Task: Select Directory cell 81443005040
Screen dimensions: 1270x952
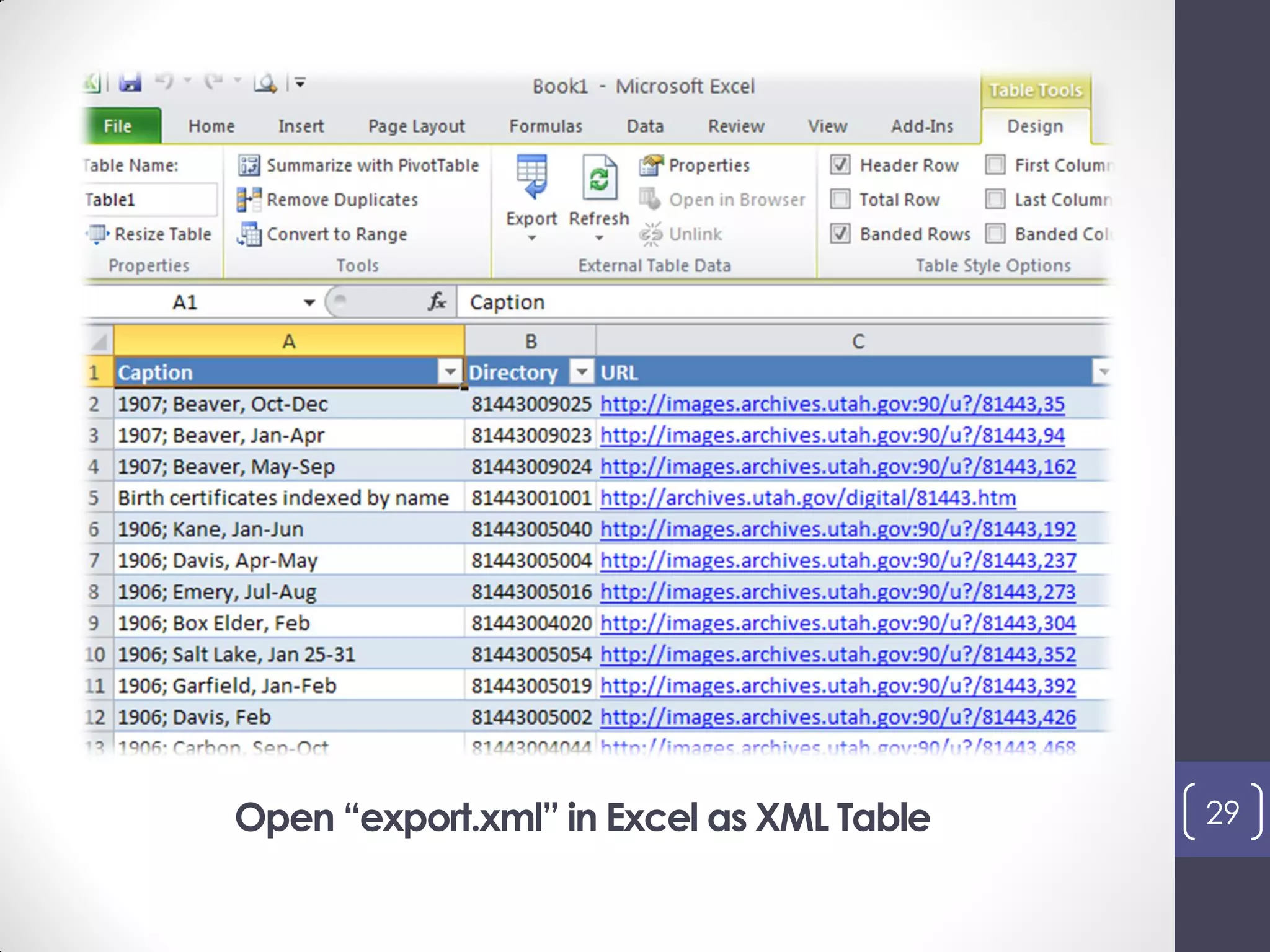Action: (x=530, y=529)
